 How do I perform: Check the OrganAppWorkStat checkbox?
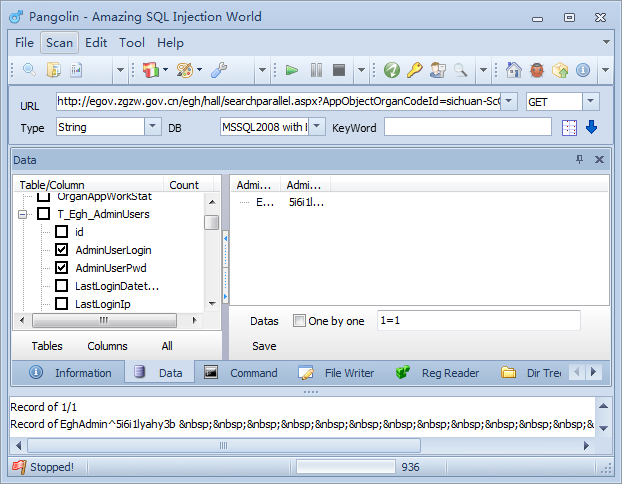click(x=44, y=197)
